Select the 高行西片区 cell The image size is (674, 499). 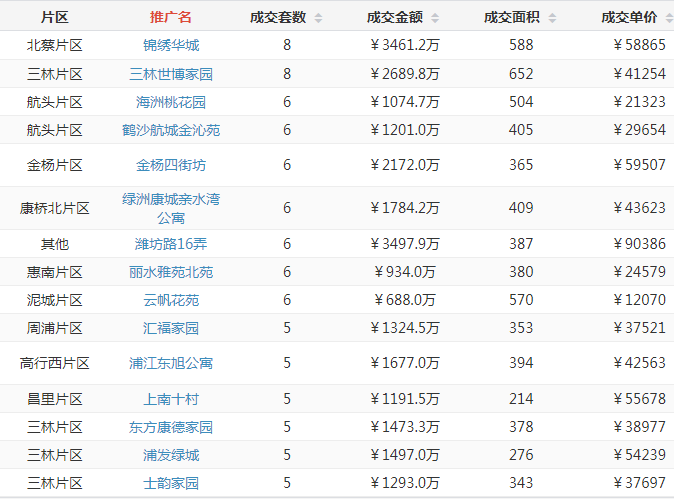point(55,363)
